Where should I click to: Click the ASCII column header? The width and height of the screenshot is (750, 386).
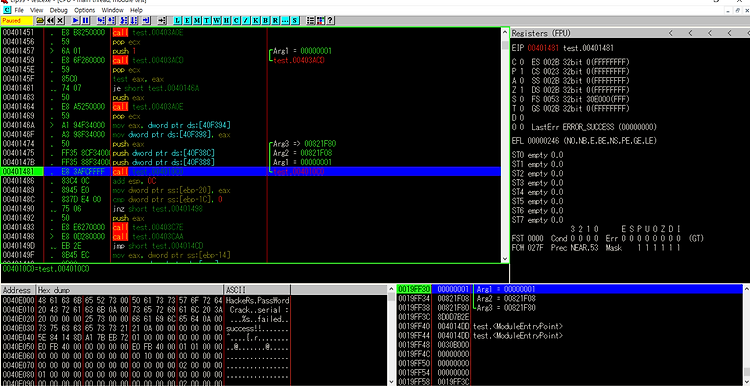point(257,290)
